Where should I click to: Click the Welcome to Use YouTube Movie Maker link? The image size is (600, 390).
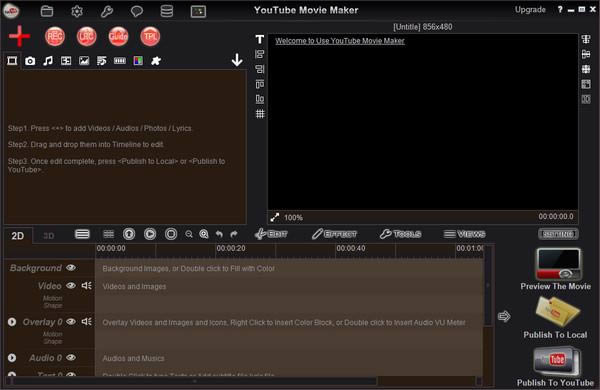click(340, 41)
